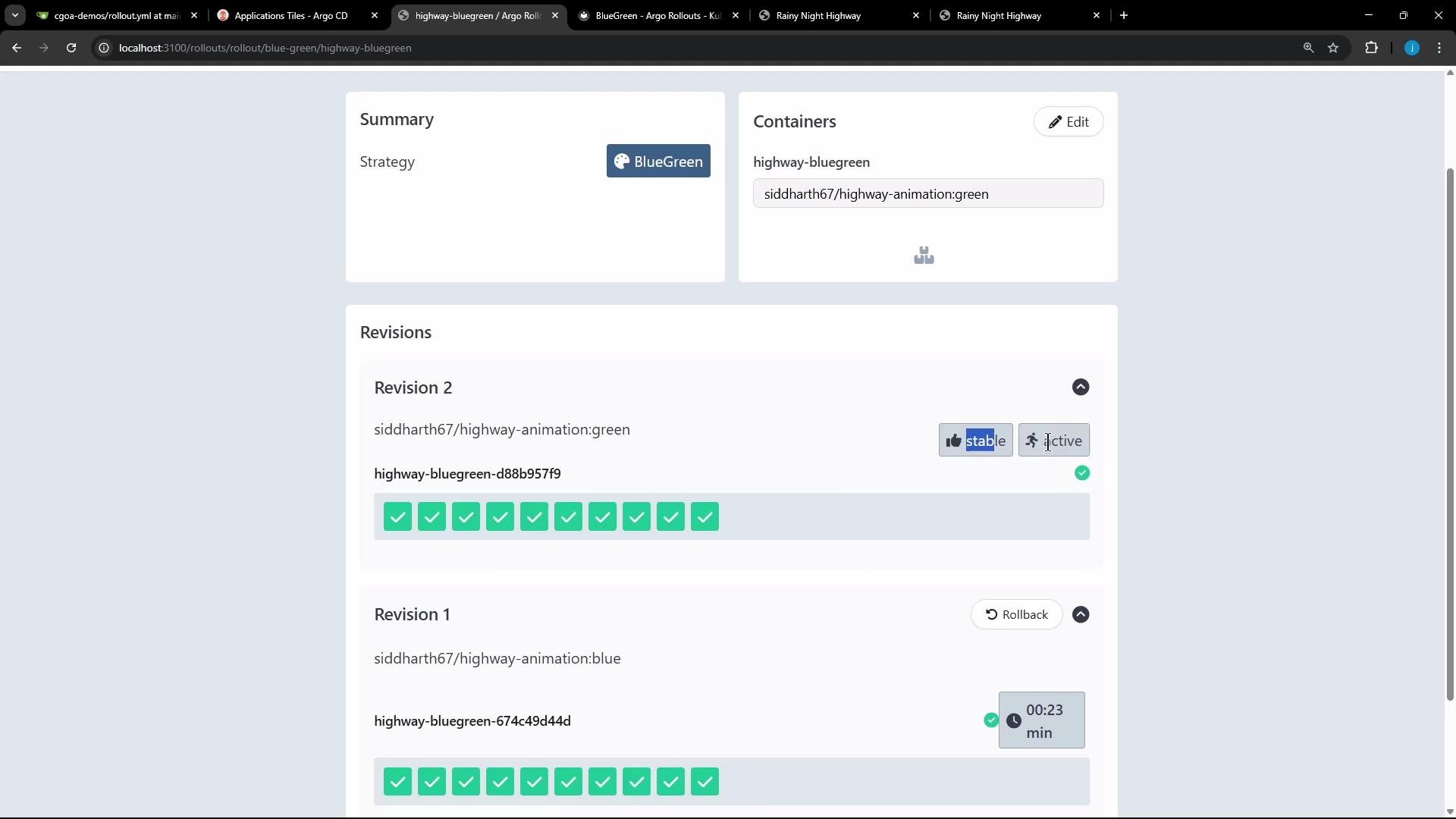Click the BlueGreen strategy badge
This screenshot has width=1456, height=819.
pos(658,162)
